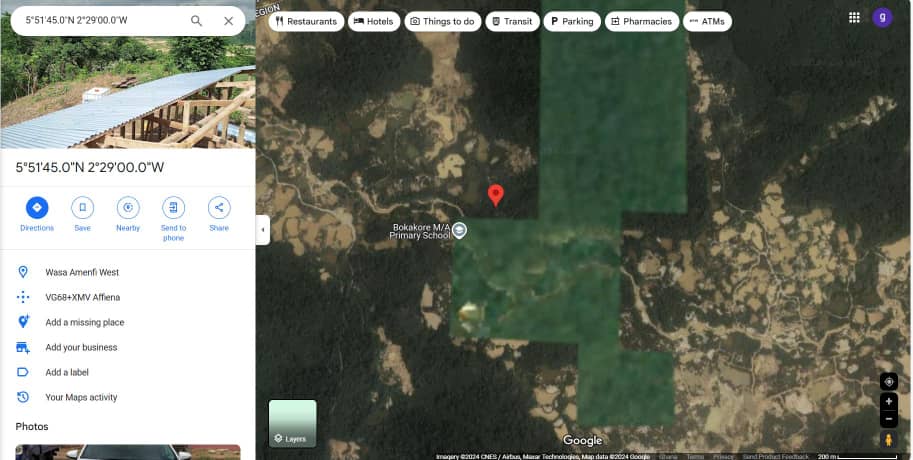Screen dimensions: 913x460
Task: Click Add a label
Action: [x=128, y=372]
